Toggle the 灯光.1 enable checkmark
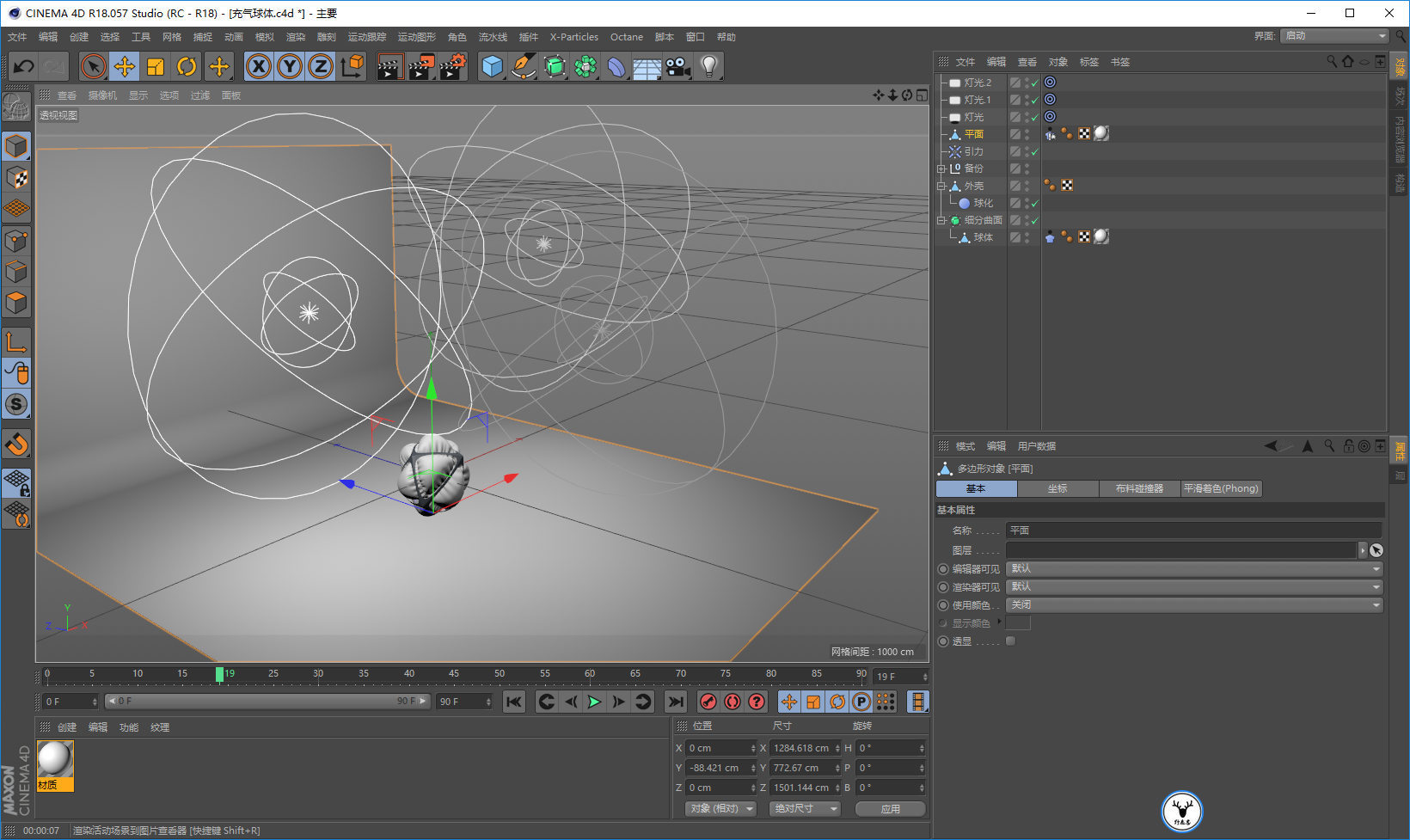The width and height of the screenshot is (1410, 840). [1035, 101]
